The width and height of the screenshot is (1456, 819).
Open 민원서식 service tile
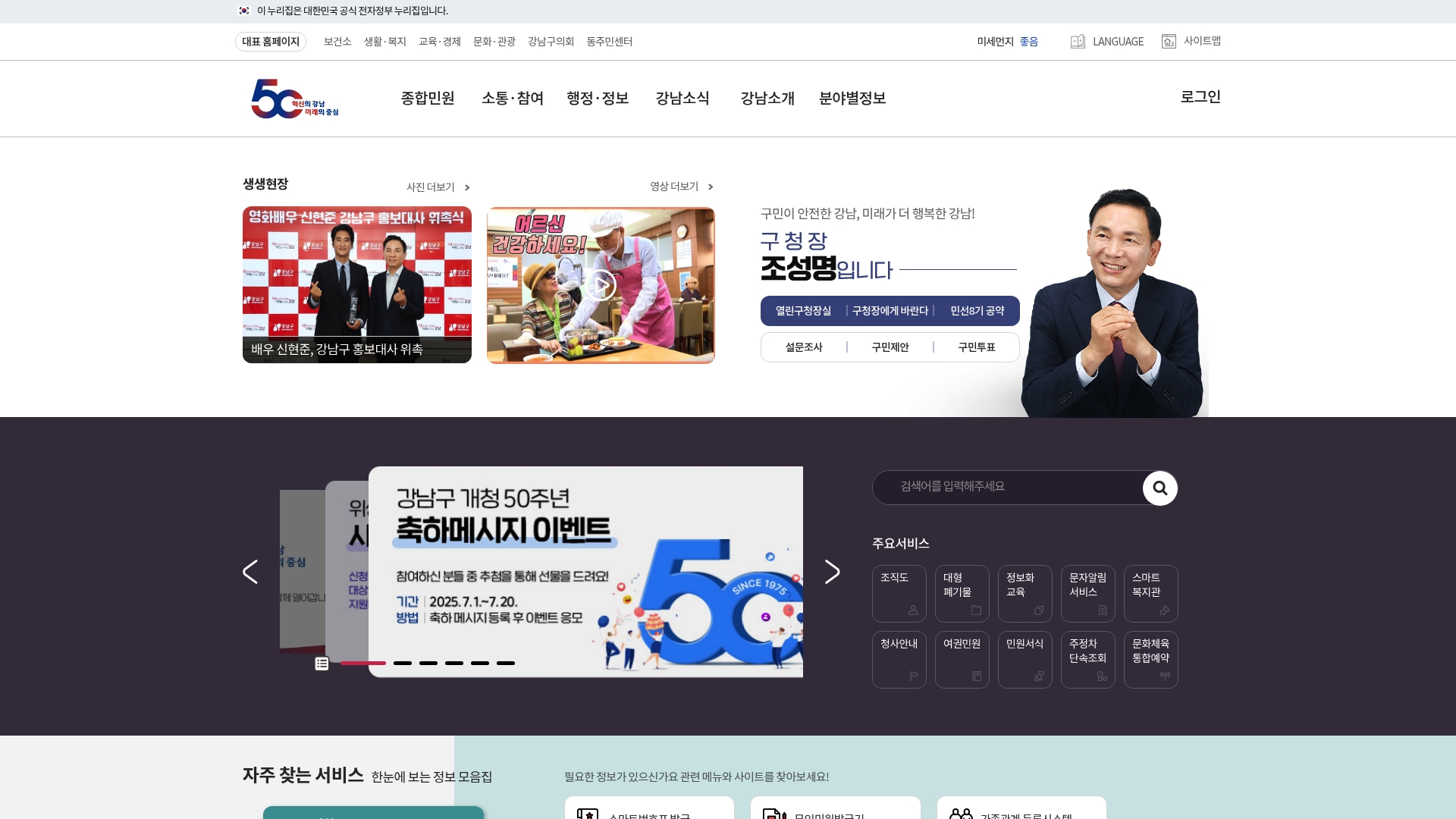tap(1025, 660)
